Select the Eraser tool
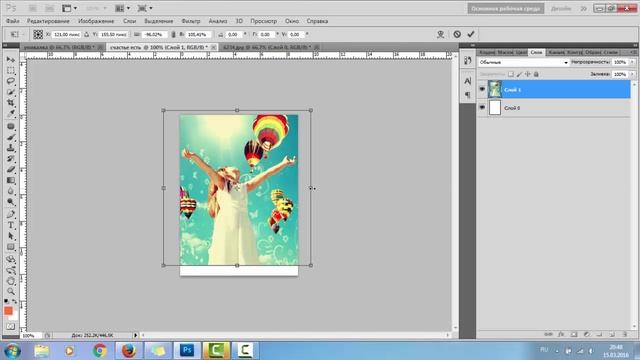Viewport: 640px width, 360px height. [11, 169]
